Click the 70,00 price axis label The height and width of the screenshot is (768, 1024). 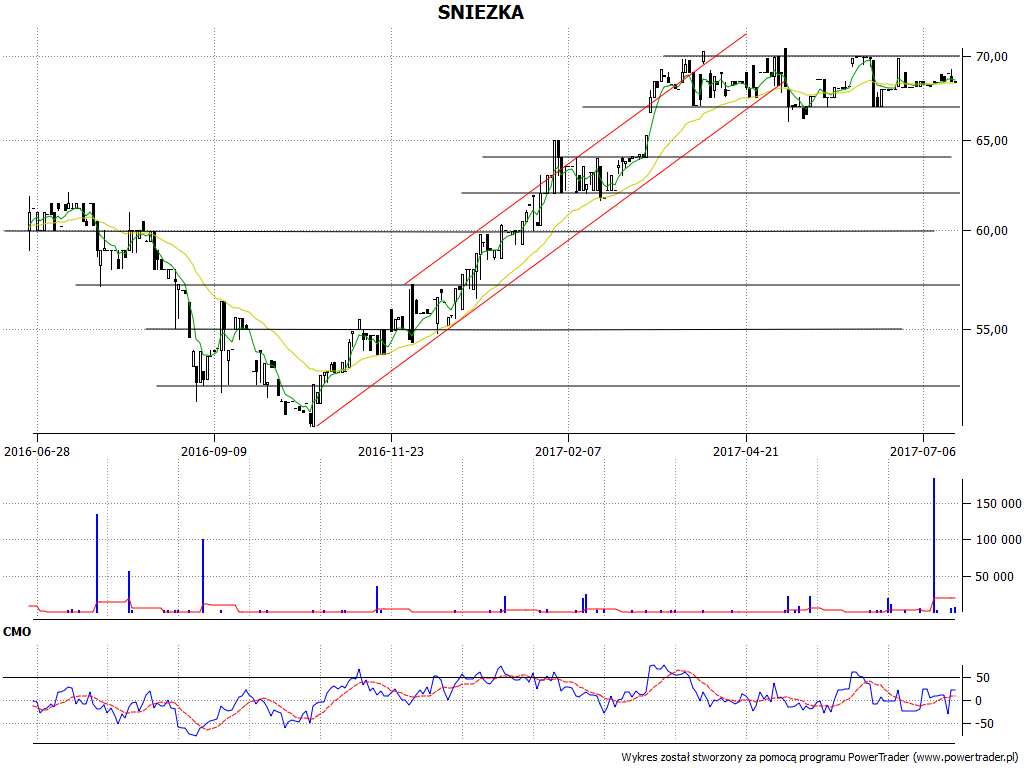[991, 57]
